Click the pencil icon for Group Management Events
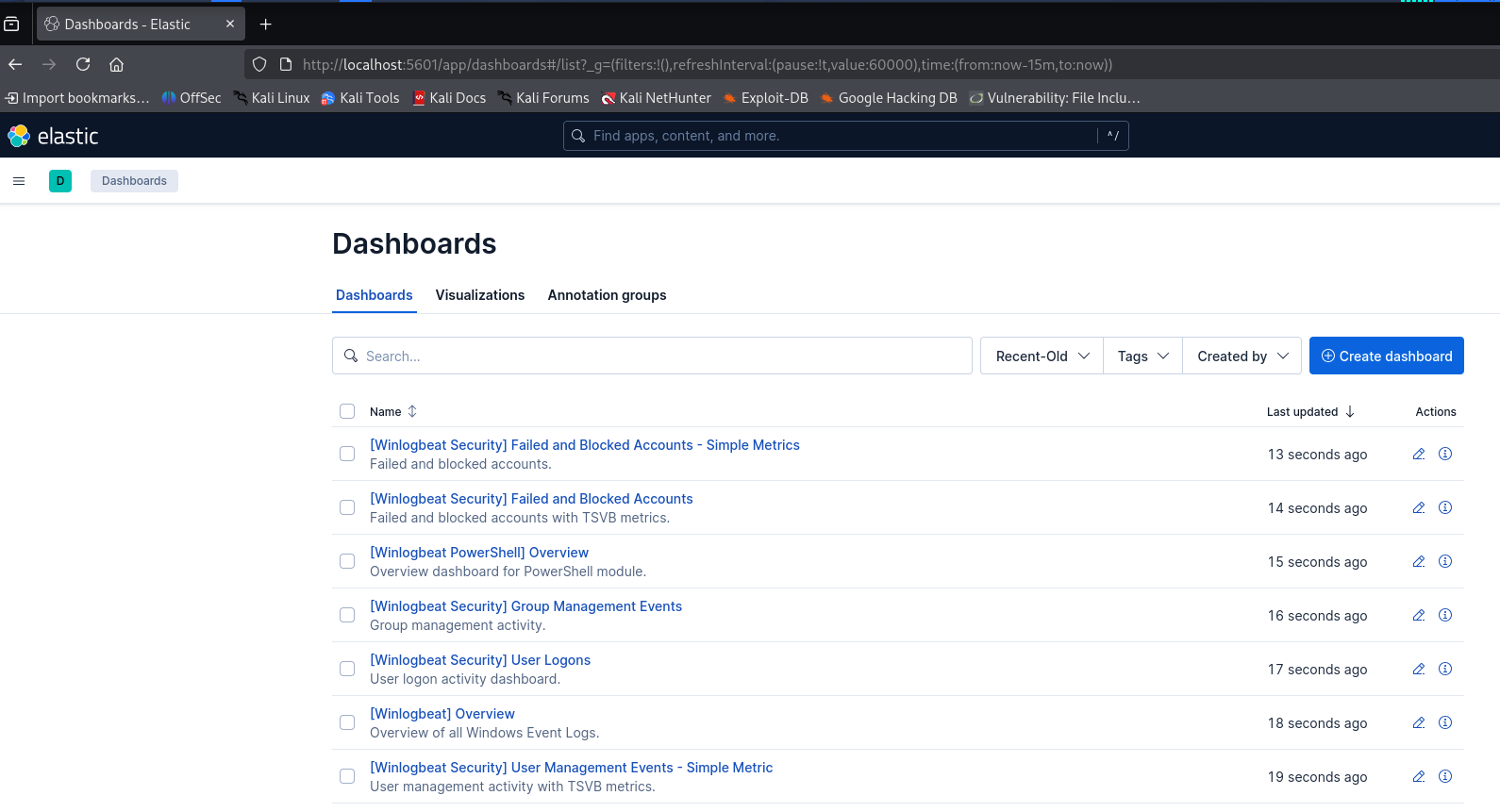The image size is (1500, 812). tap(1418, 615)
